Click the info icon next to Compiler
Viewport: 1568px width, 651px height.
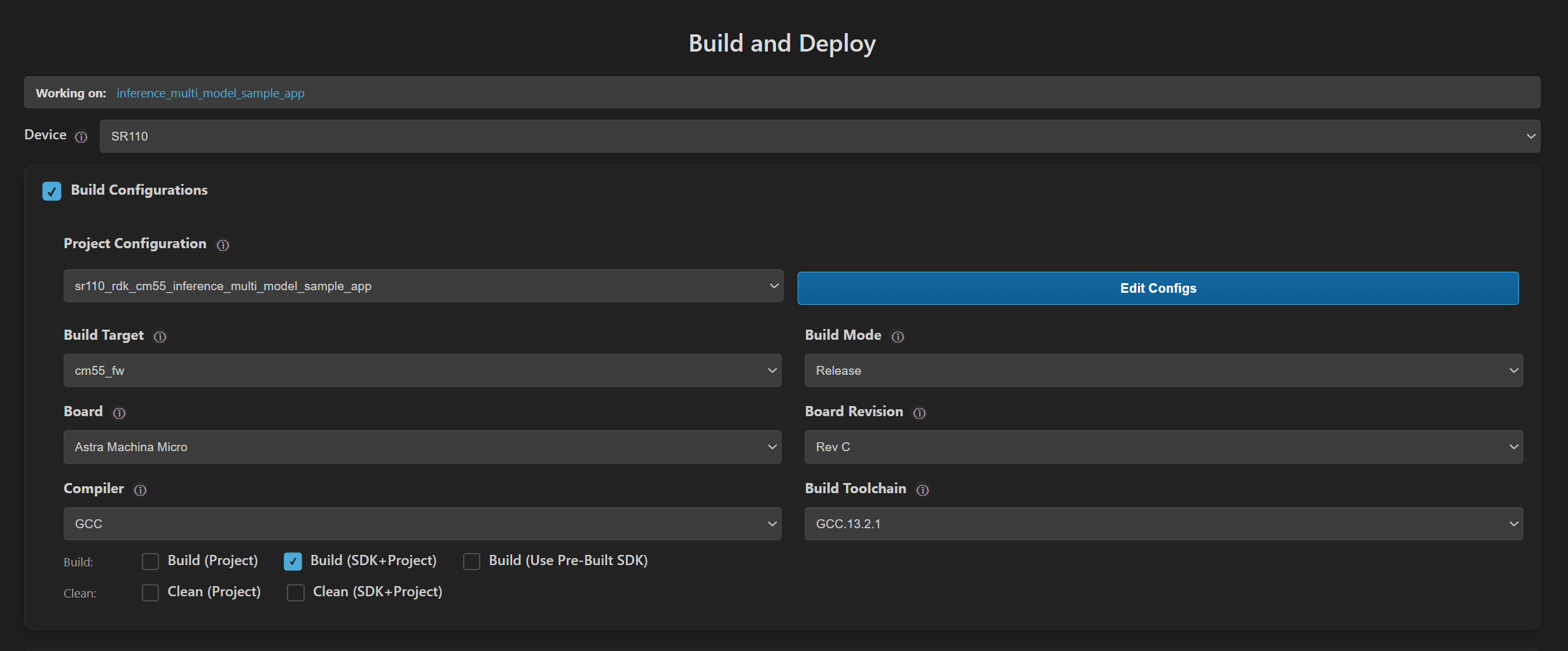pos(140,490)
